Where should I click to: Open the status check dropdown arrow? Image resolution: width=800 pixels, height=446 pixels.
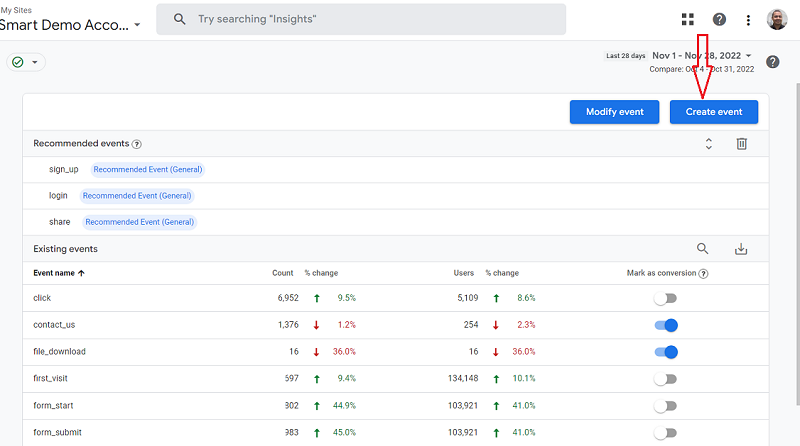pyautogui.click(x=35, y=62)
